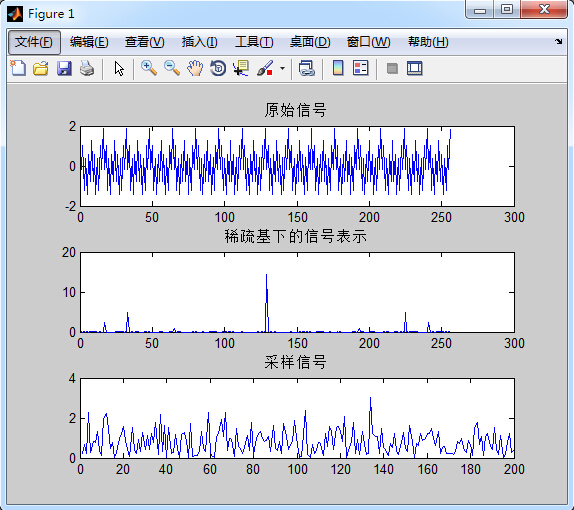The width and height of the screenshot is (574, 510).
Task: Open the 工具(T) menu
Action: coord(254,42)
